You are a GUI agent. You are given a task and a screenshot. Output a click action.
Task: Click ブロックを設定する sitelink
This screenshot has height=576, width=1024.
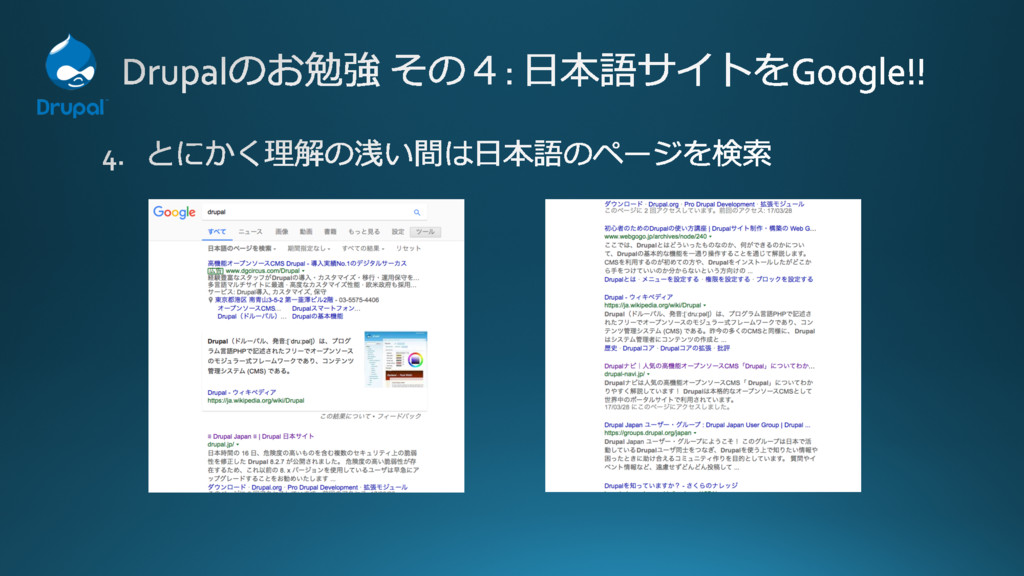tap(784, 280)
